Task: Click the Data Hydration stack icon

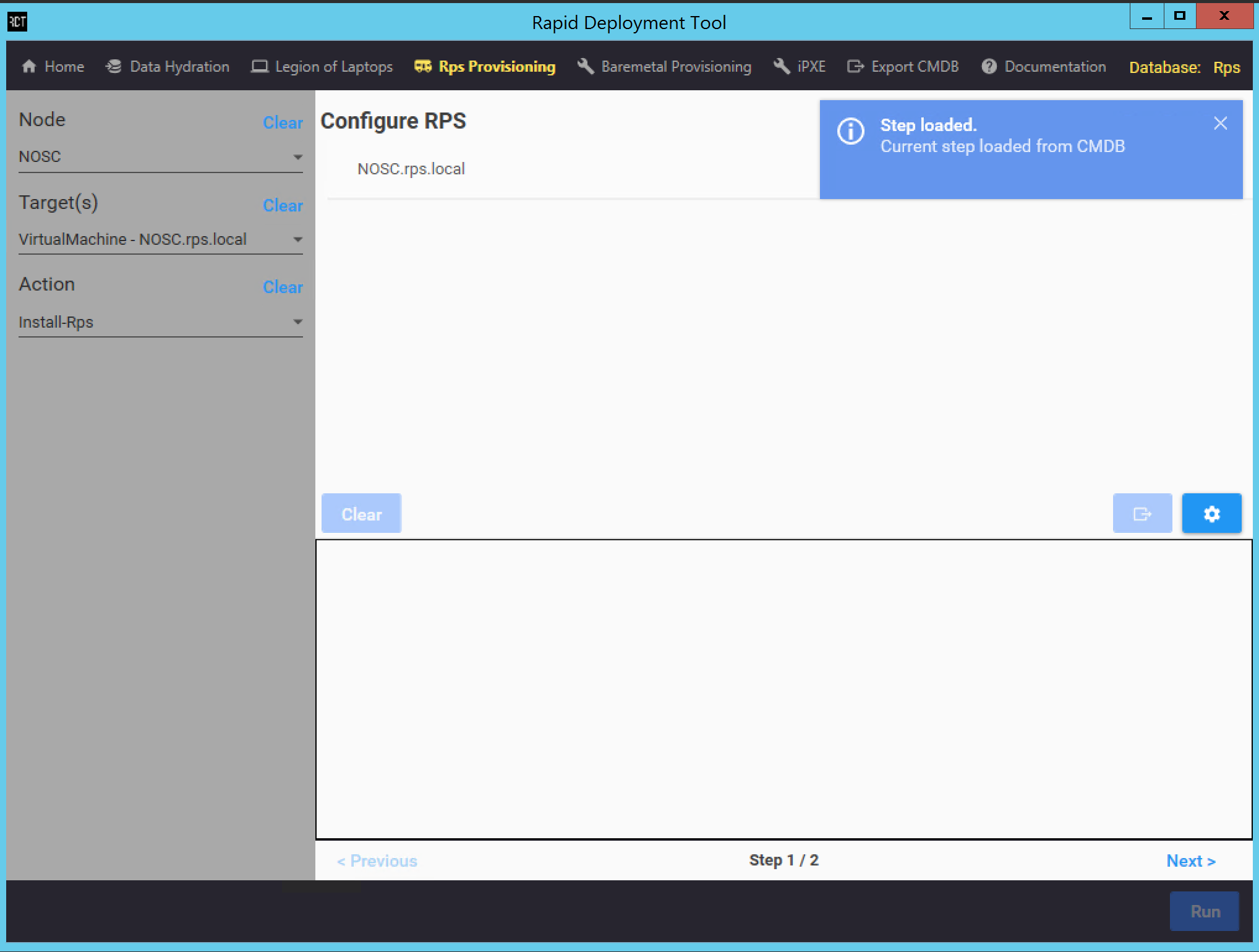Action: pyautogui.click(x=114, y=66)
